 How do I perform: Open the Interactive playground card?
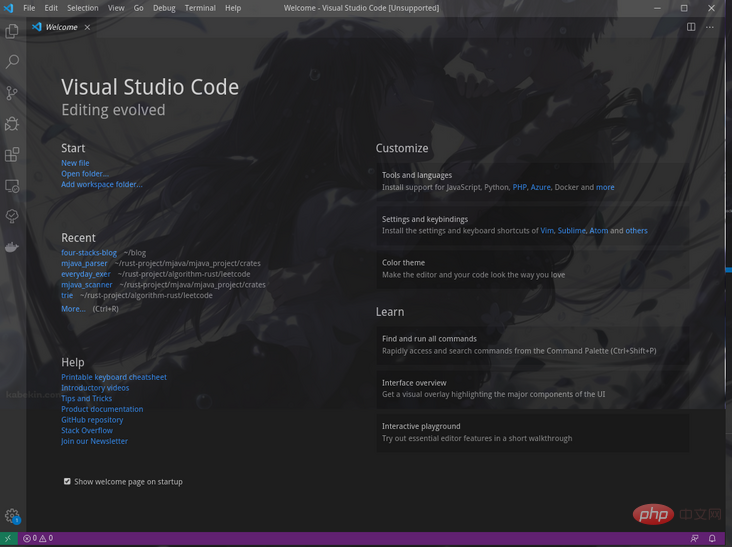(533, 432)
